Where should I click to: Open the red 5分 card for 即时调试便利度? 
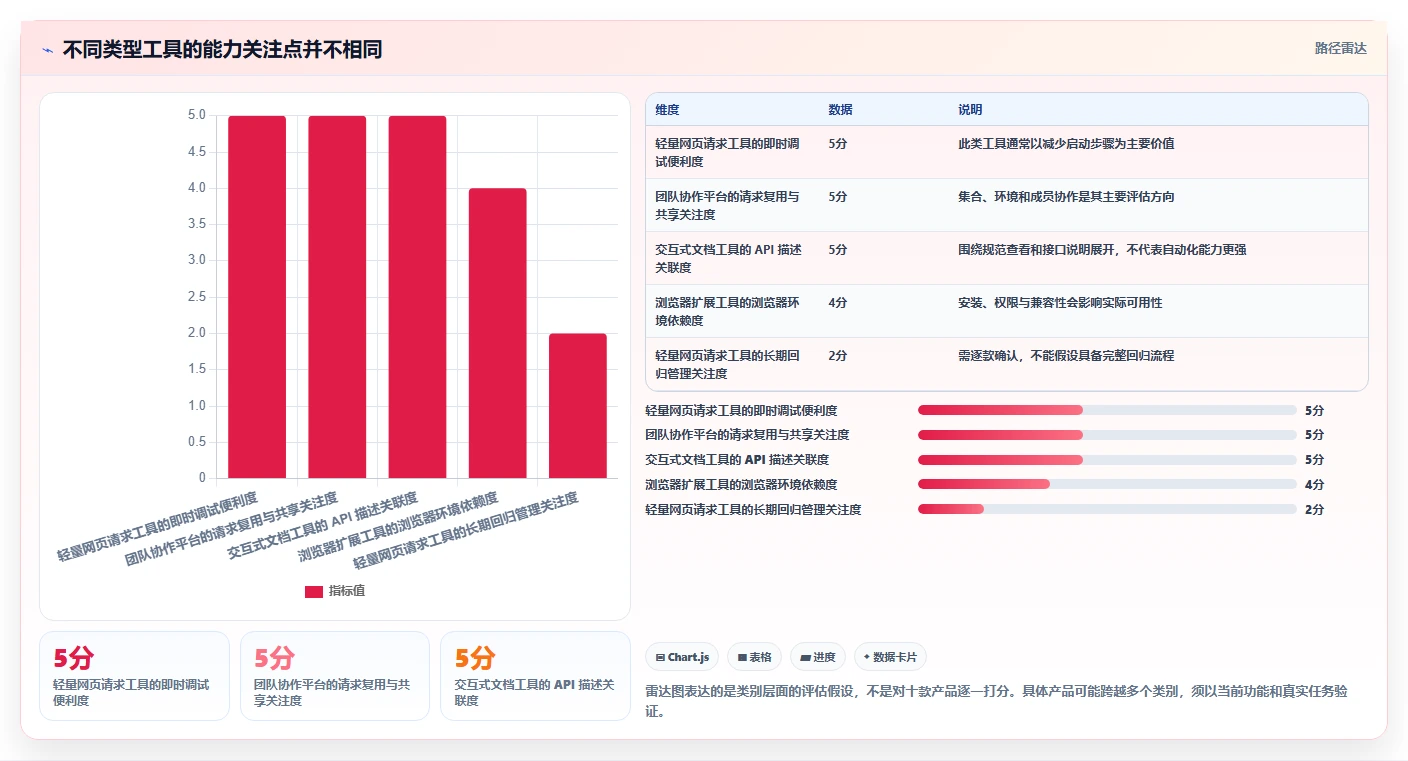pos(134,676)
